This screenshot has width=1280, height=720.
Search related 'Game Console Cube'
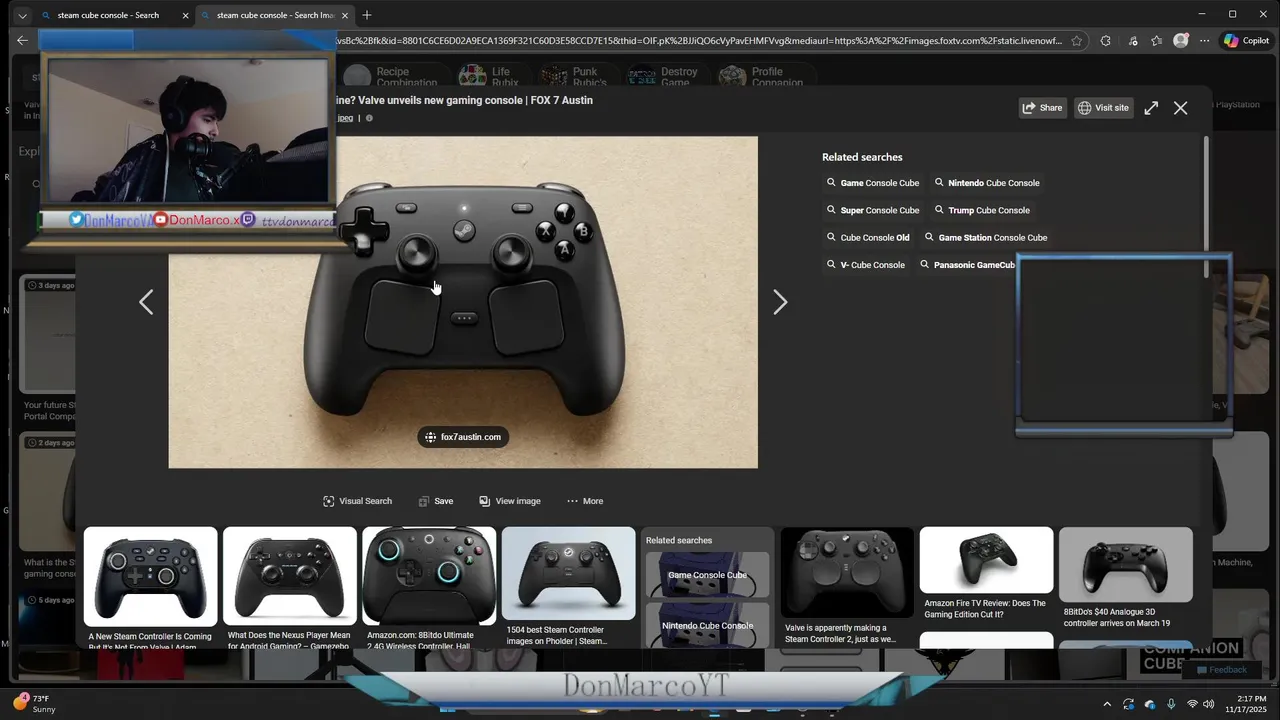pyautogui.click(x=873, y=183)
